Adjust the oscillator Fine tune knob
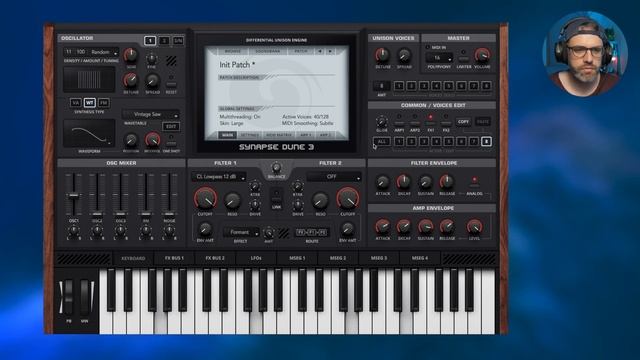 (x=151, y=59)
